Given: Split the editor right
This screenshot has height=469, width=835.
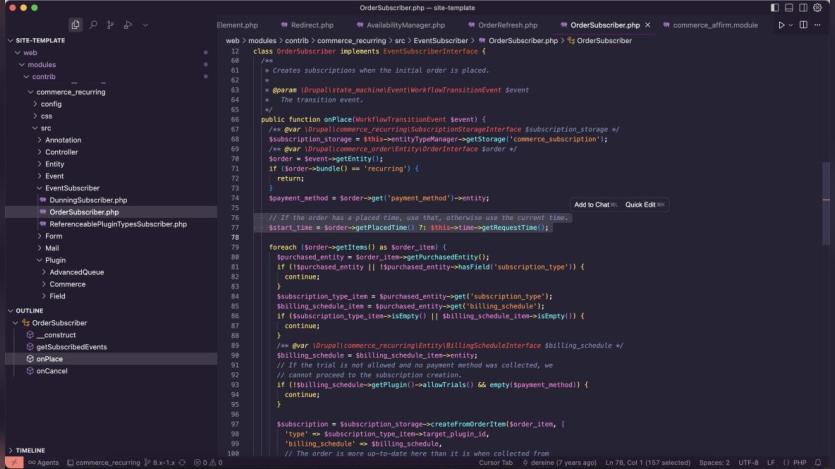Looking at the screenshot, I should tap(804, 25).
